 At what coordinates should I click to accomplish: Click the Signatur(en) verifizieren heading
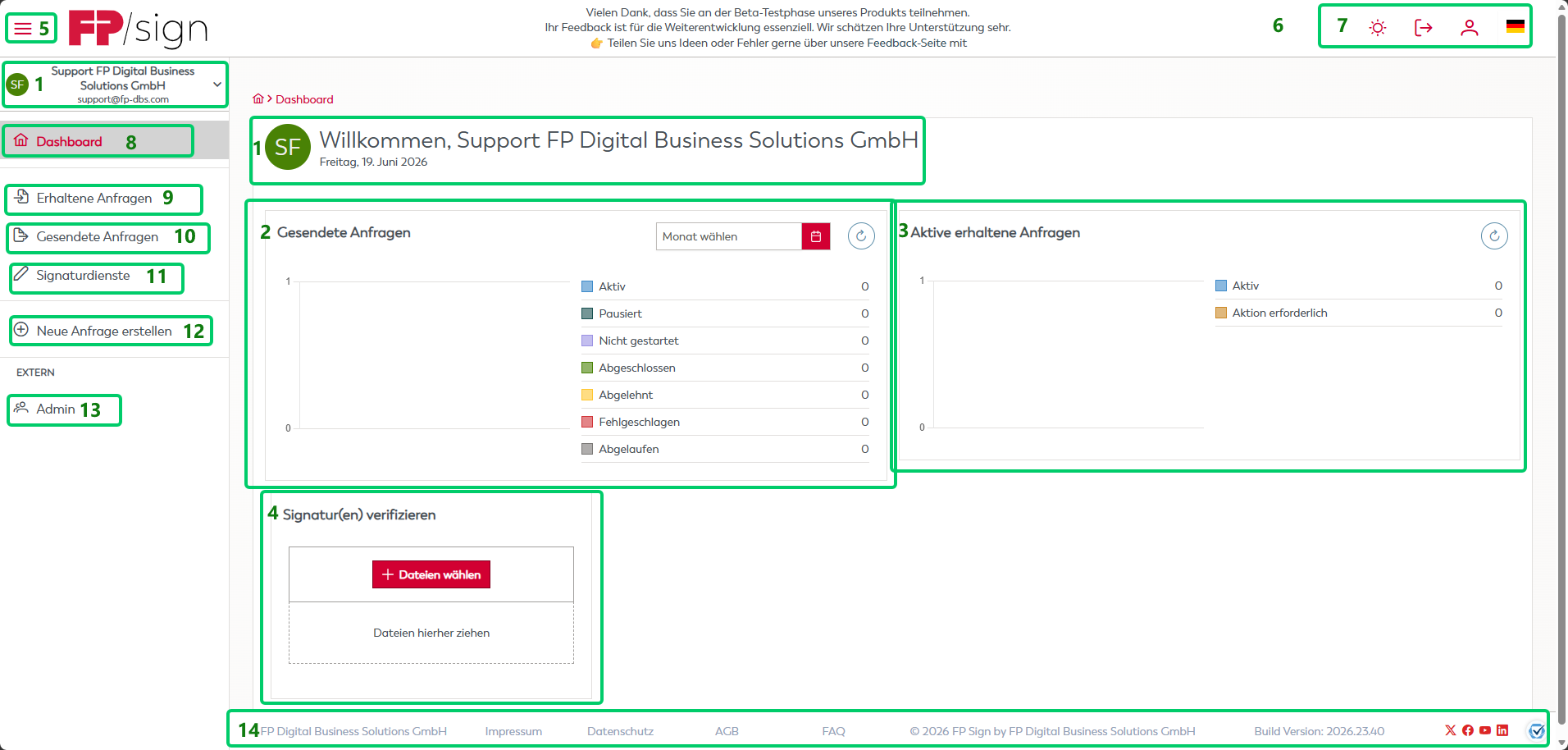(x=359, y=514)
